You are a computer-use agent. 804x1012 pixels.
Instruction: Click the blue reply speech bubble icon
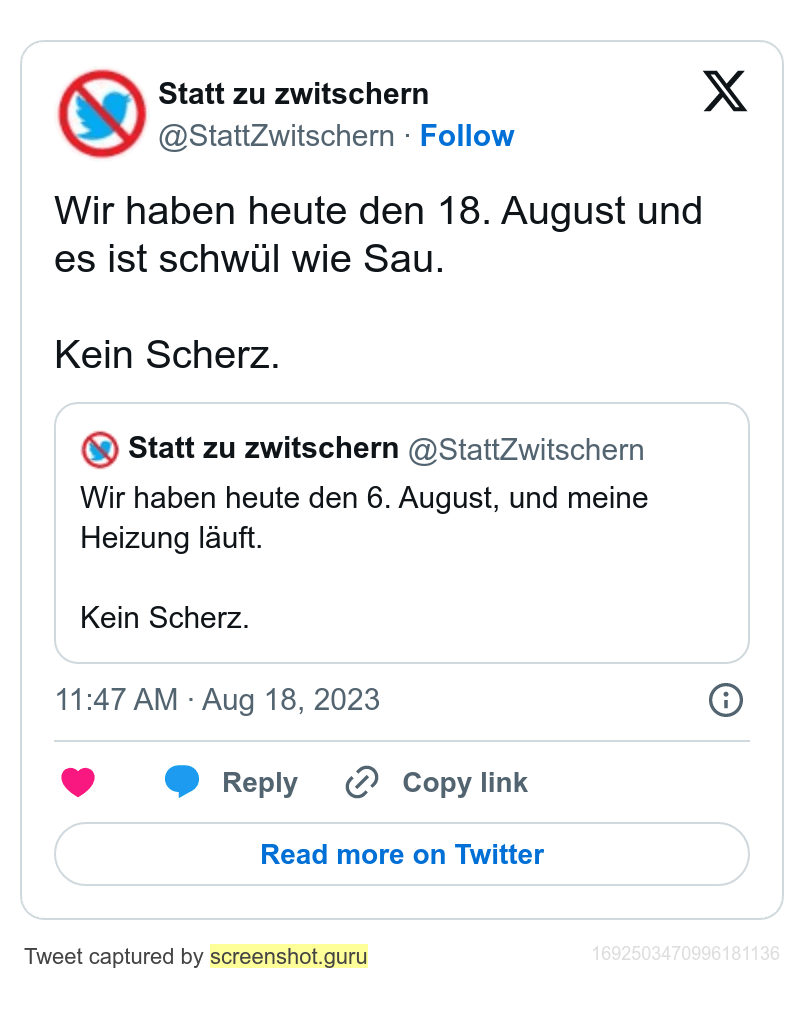click(x=181, y=782)
